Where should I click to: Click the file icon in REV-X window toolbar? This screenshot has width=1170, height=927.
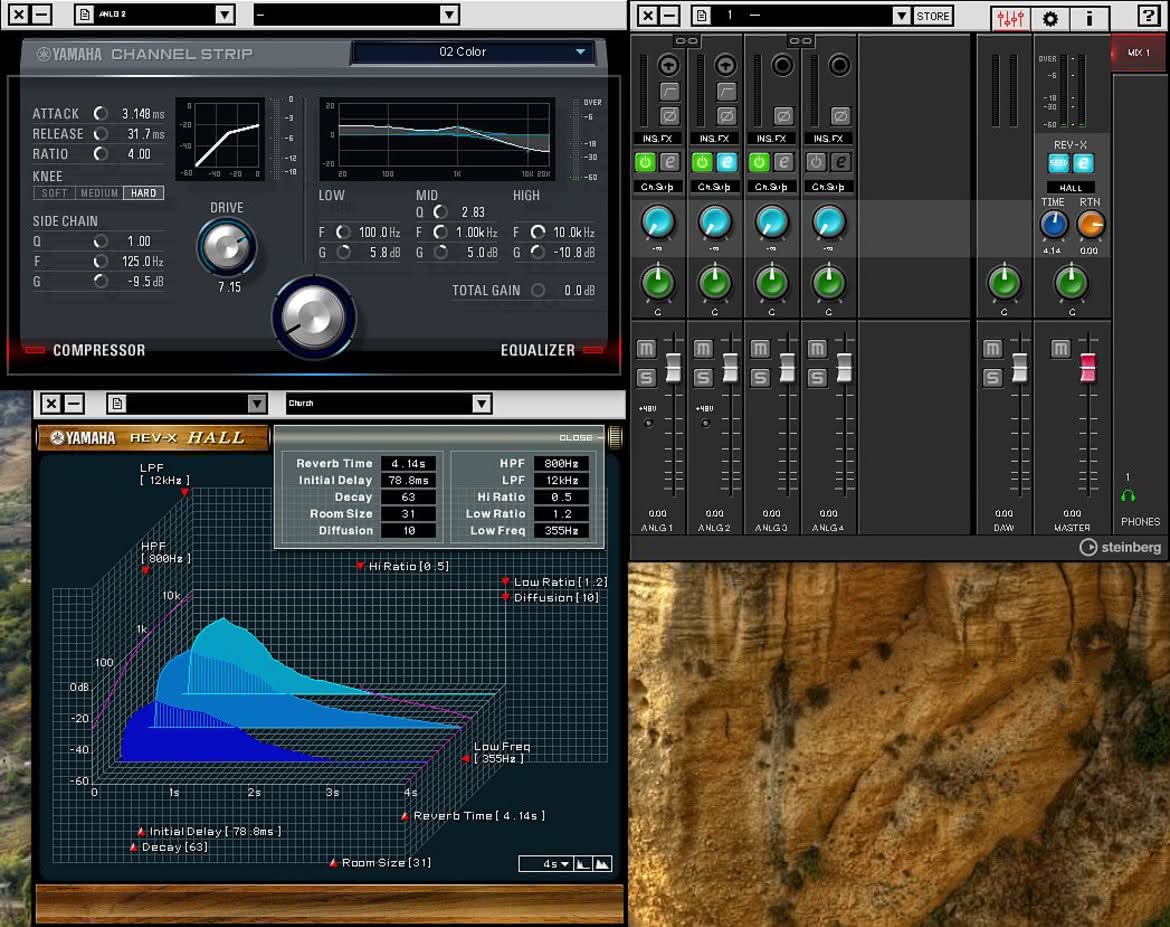(x=117, y=404)
